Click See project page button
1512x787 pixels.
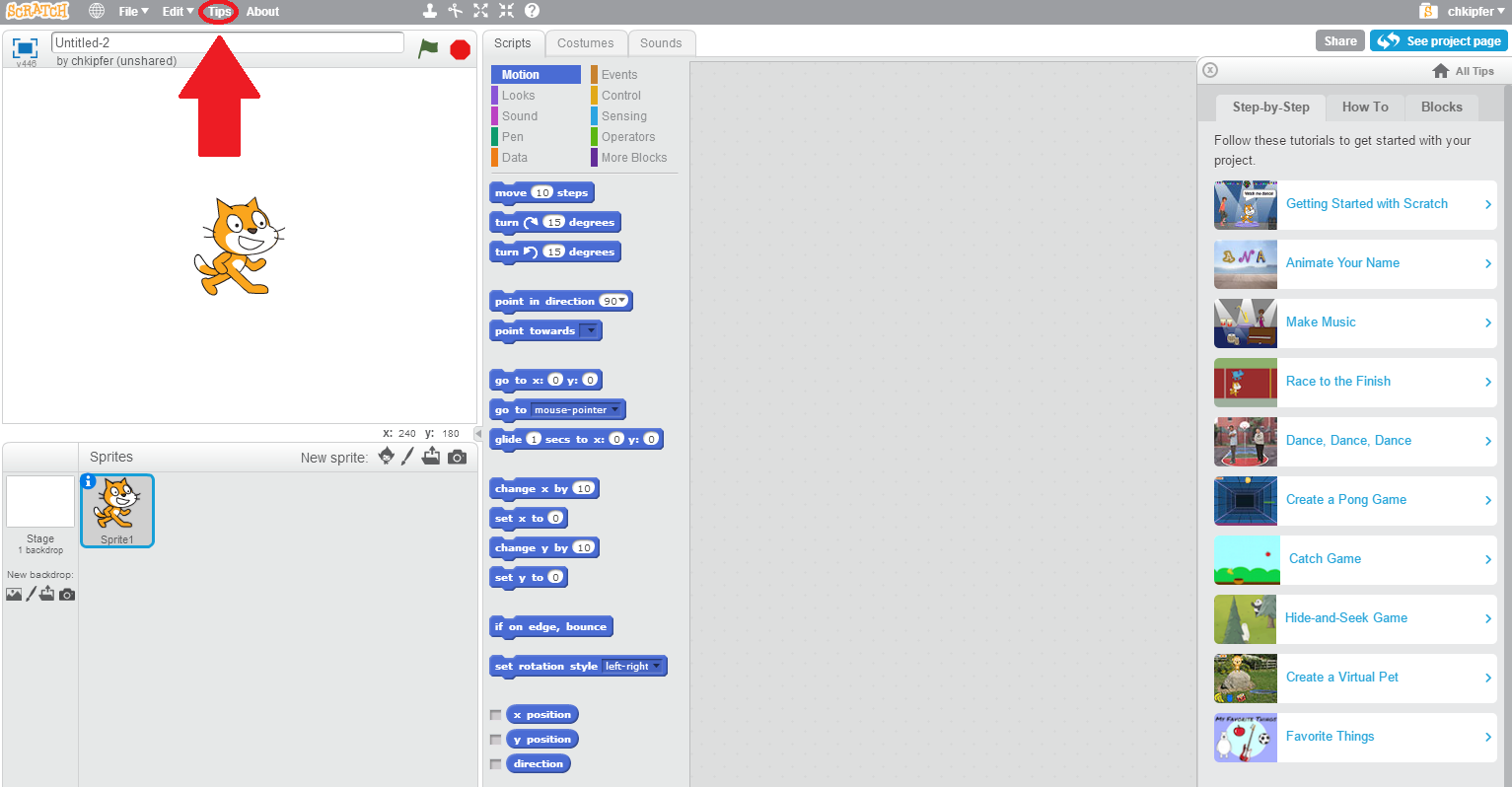(x=1439, y=40)
